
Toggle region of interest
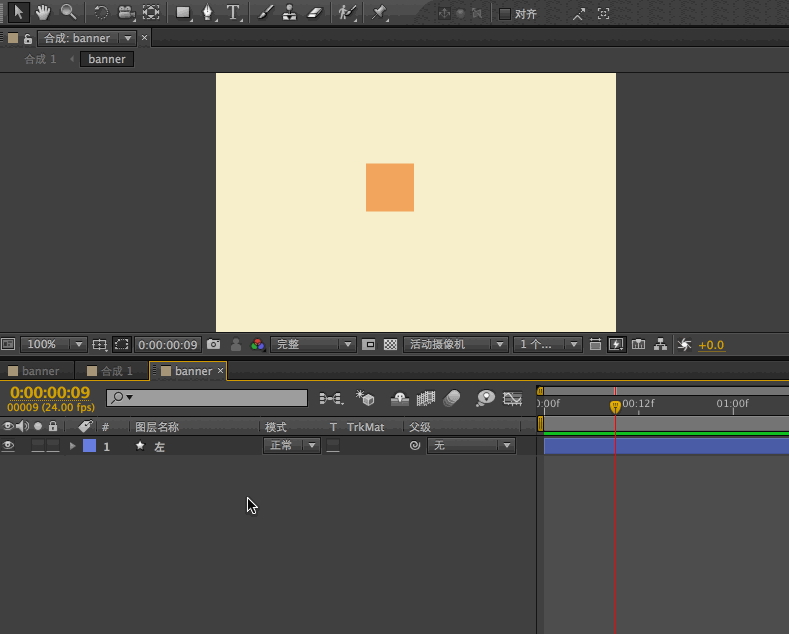[368, 345]
